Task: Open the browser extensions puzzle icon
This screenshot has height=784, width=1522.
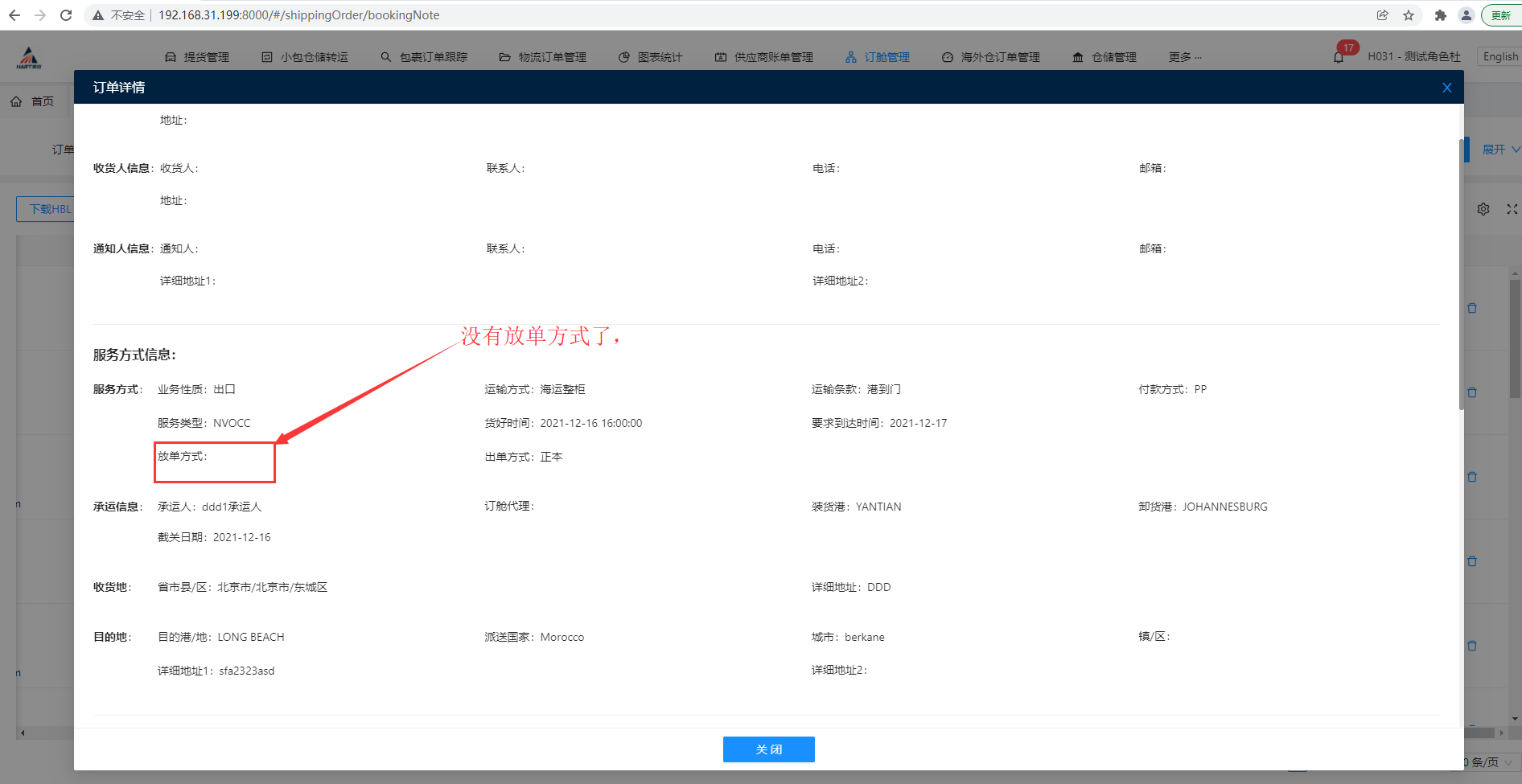Action: [x=1440, y=15]
